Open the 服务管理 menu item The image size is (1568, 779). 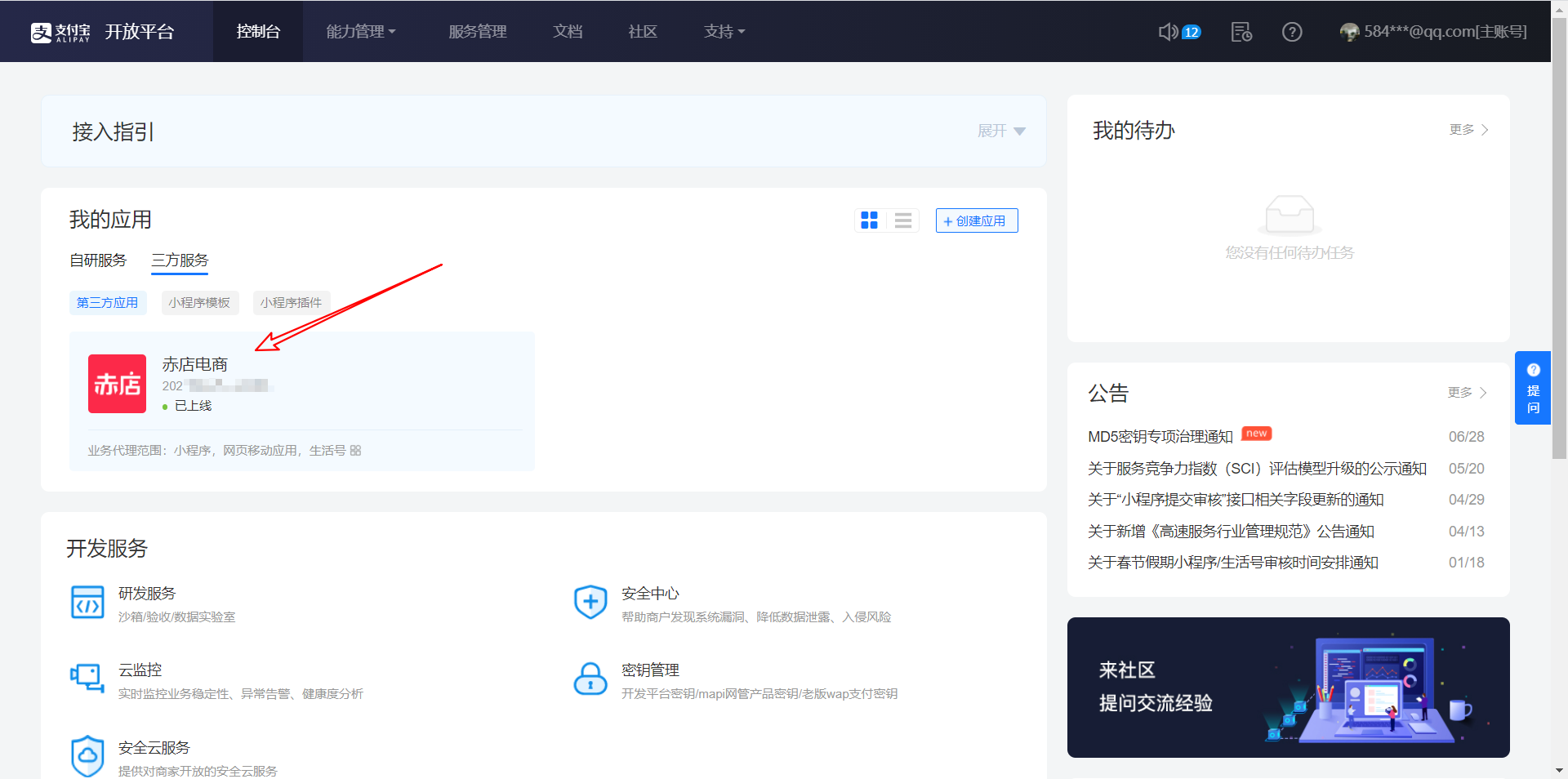(x=478, y=31)
